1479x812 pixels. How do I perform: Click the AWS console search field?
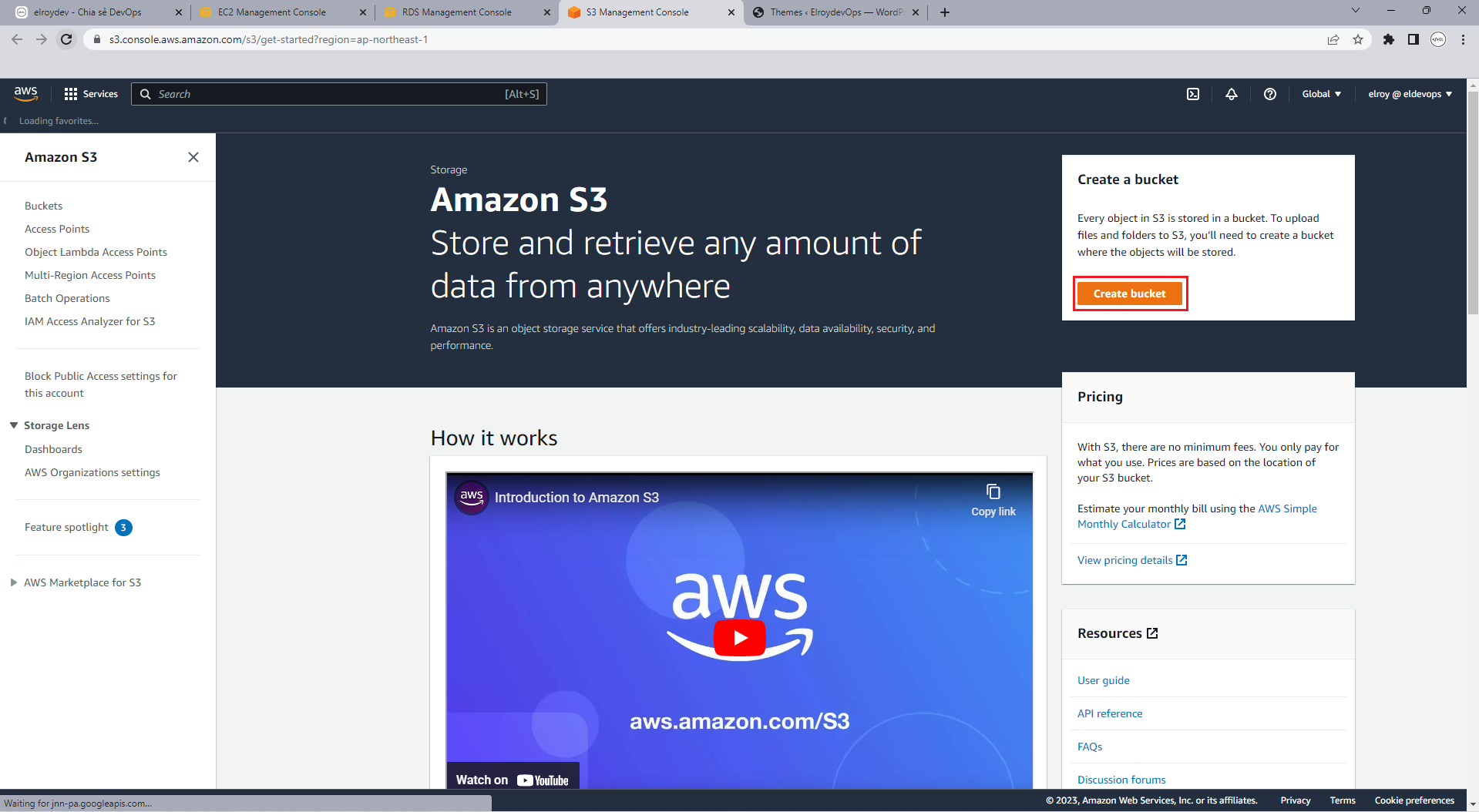coord(339,94)
